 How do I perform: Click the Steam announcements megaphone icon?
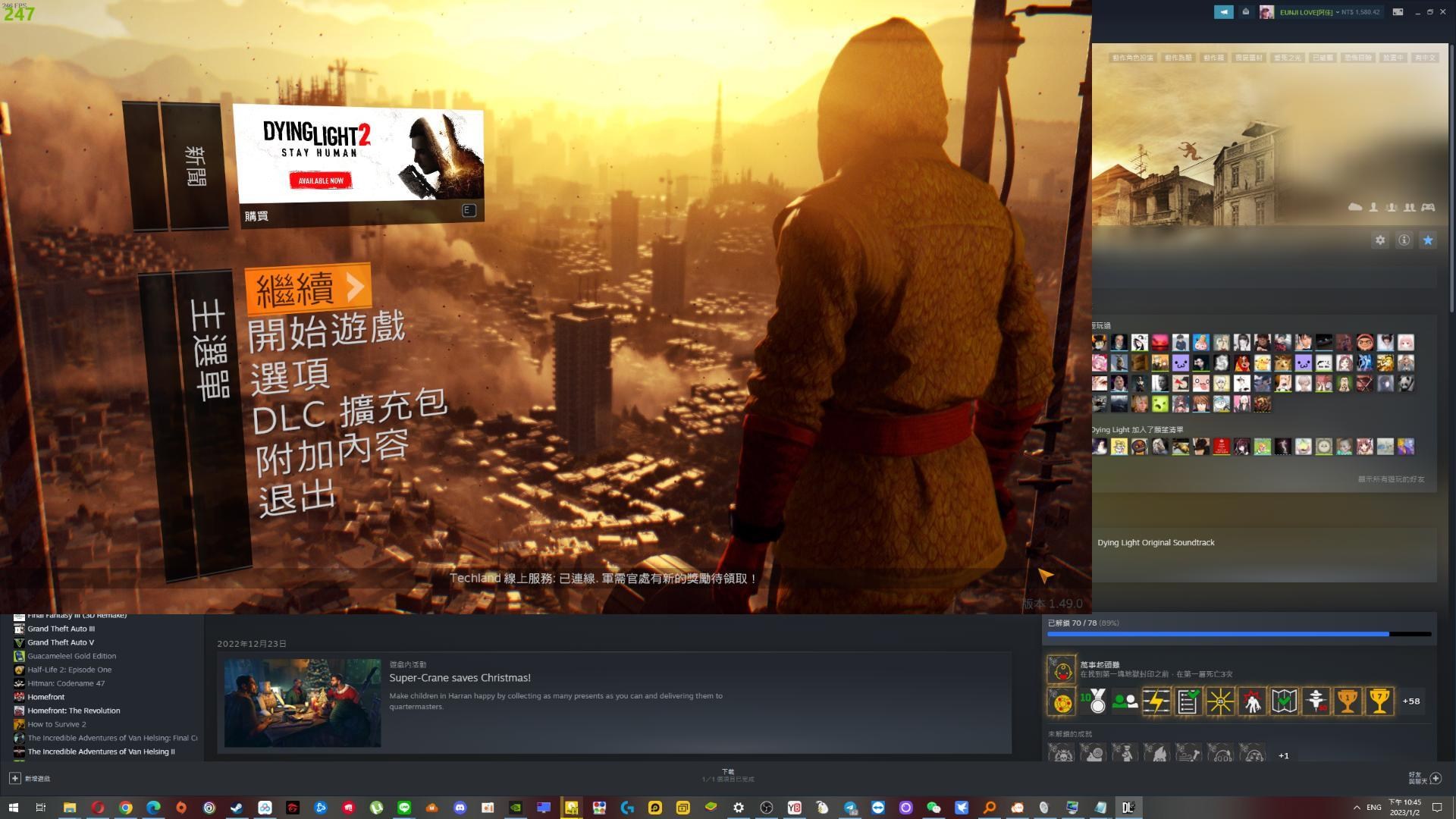pos(1223,12)
